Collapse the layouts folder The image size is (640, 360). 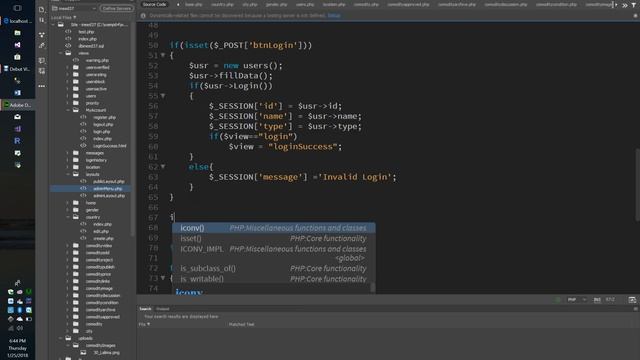tap(68, 174)
